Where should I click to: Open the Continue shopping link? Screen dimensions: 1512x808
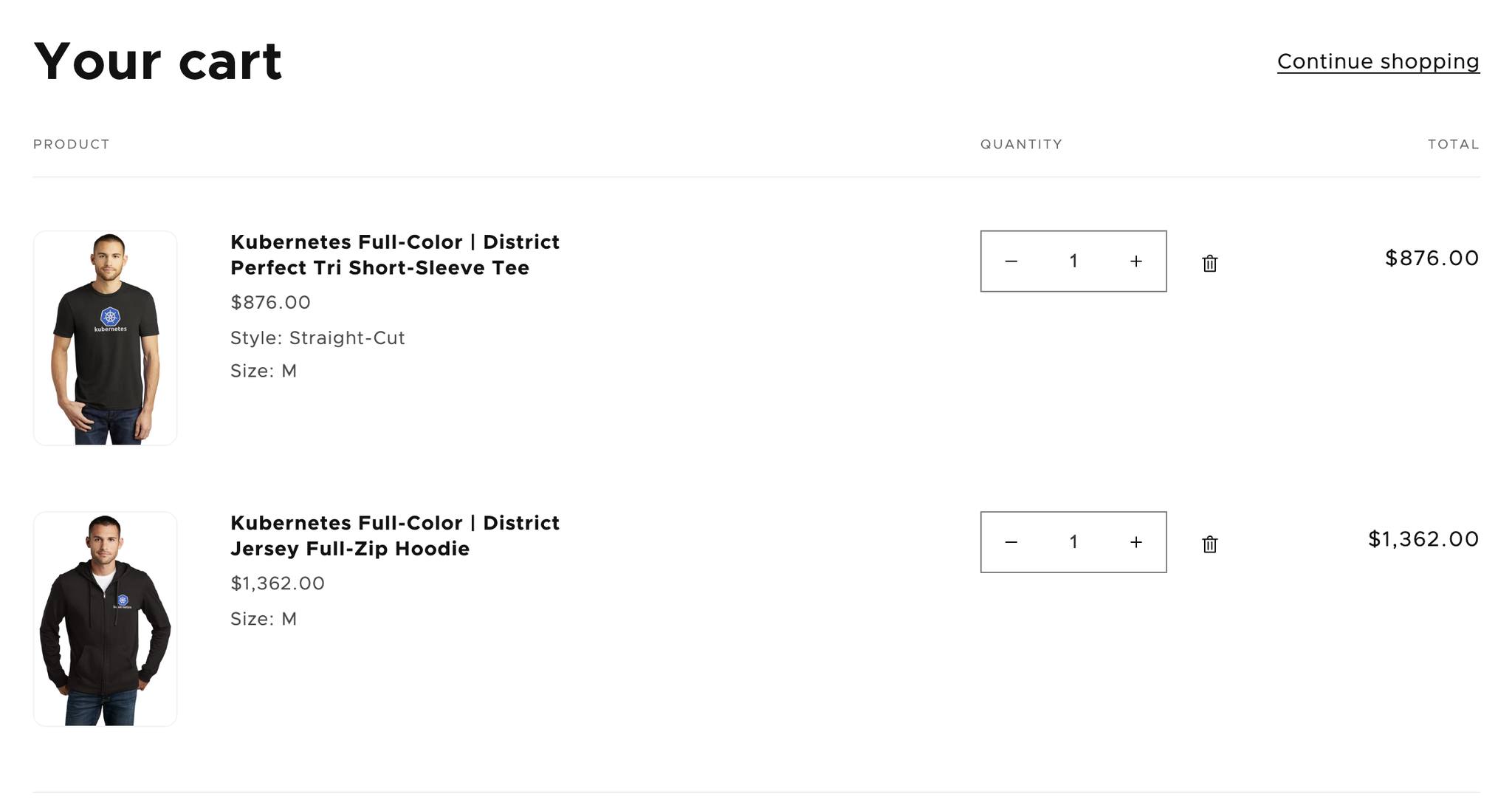point(1378,61)
